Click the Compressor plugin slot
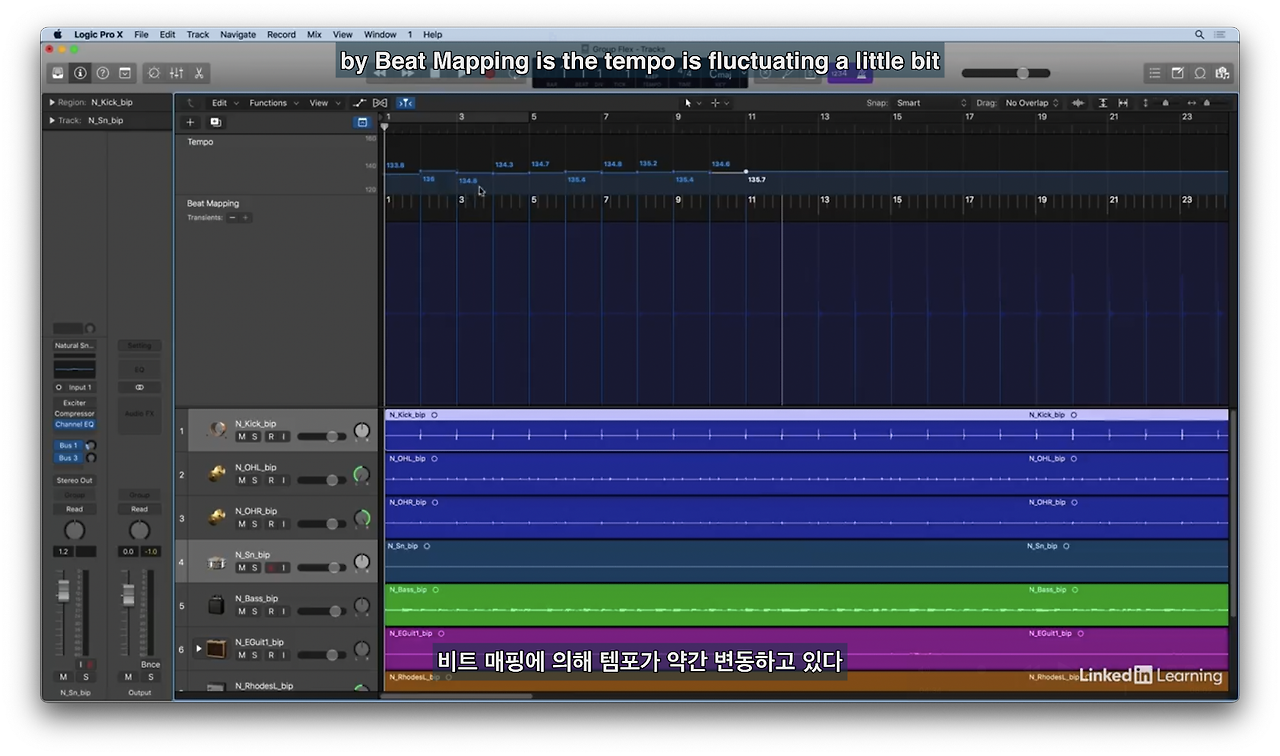Viewport: 1280px width, 756px height. [x=75, y=413]
